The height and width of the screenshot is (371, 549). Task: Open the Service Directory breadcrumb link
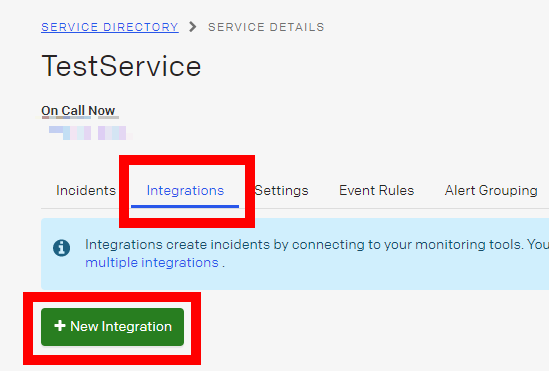pos(110,27)
